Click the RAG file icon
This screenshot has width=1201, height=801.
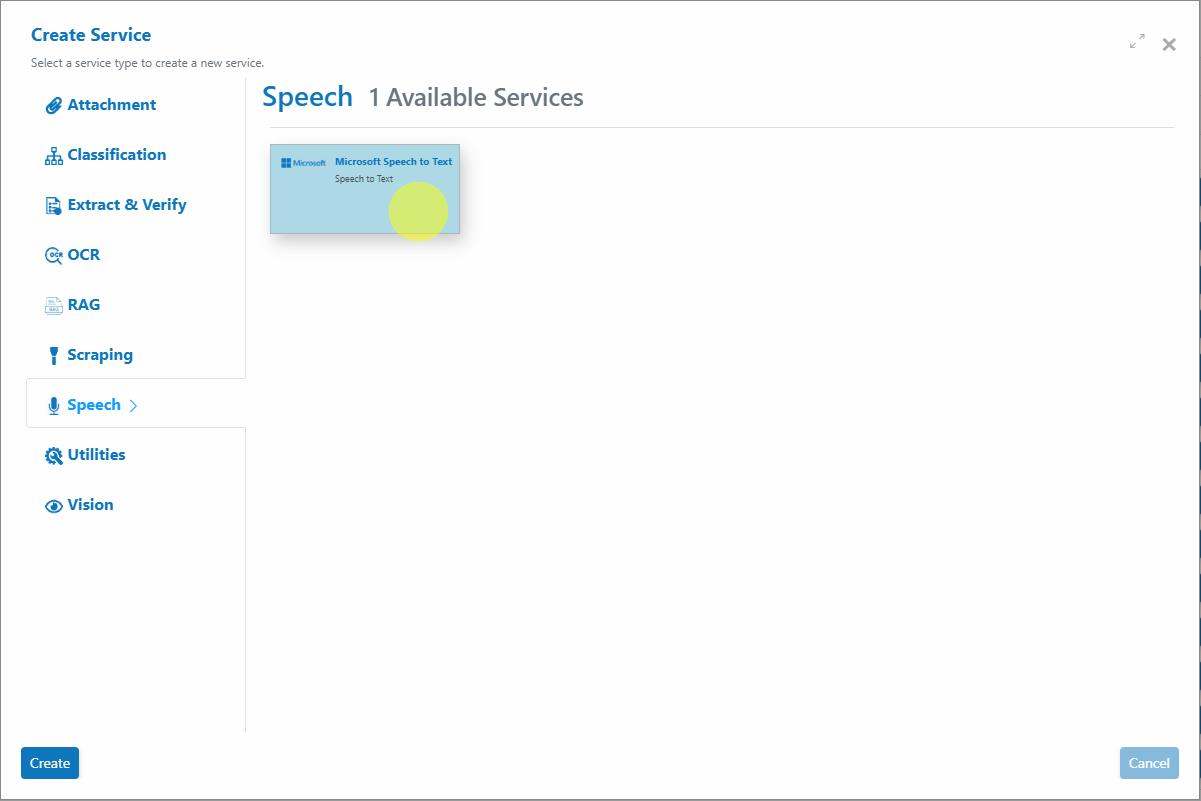[x=54, y=306]
